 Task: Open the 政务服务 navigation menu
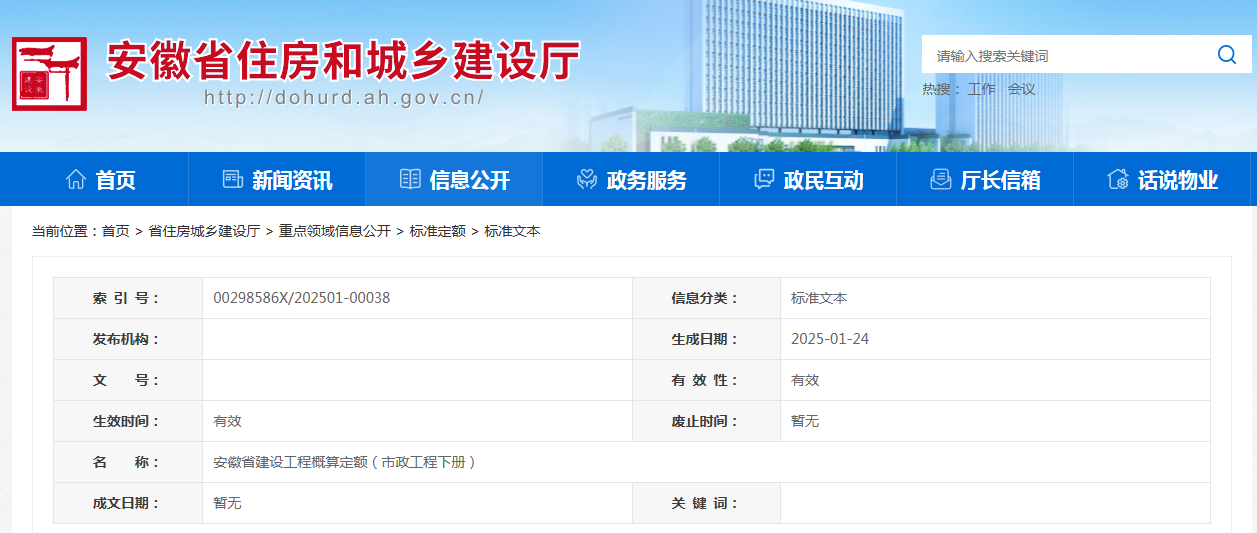[646, 180]
